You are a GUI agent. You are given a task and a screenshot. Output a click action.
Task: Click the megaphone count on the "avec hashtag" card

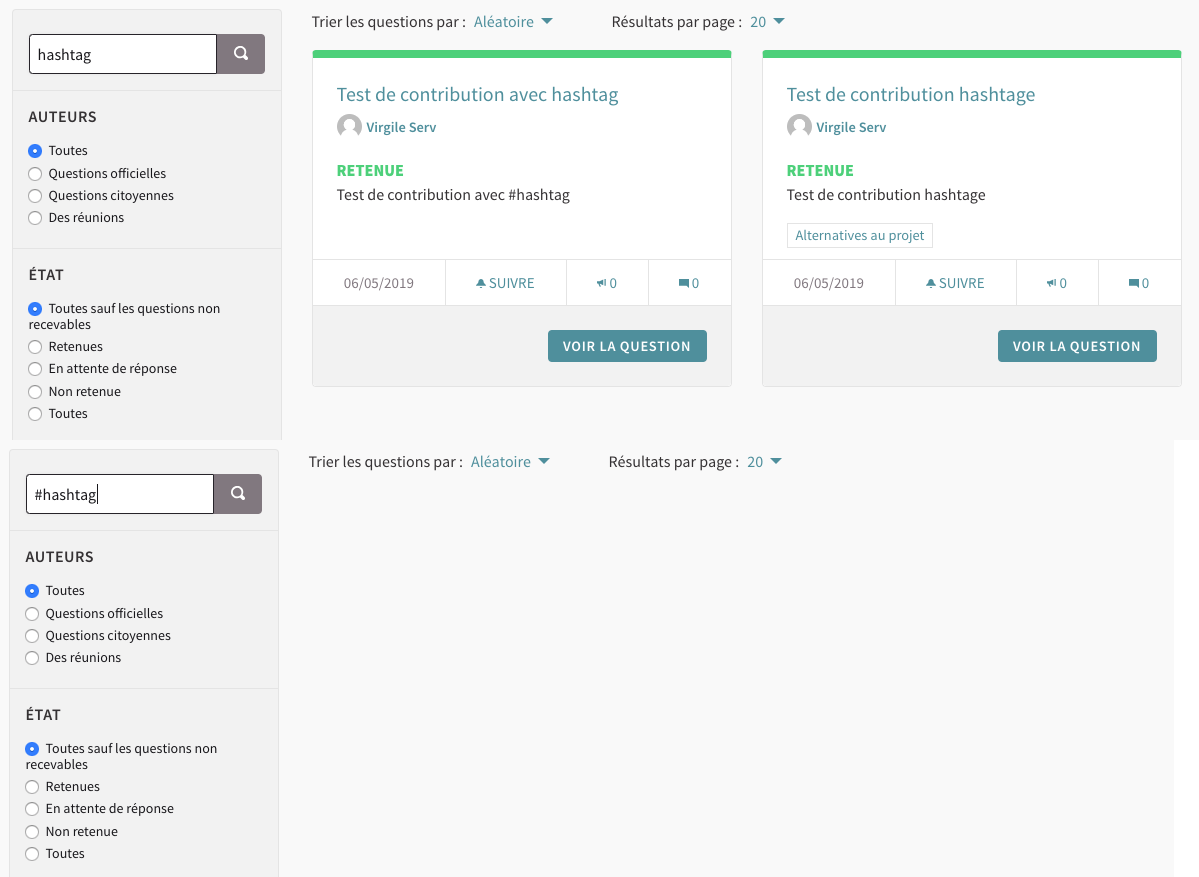click(x=607, y=283)
